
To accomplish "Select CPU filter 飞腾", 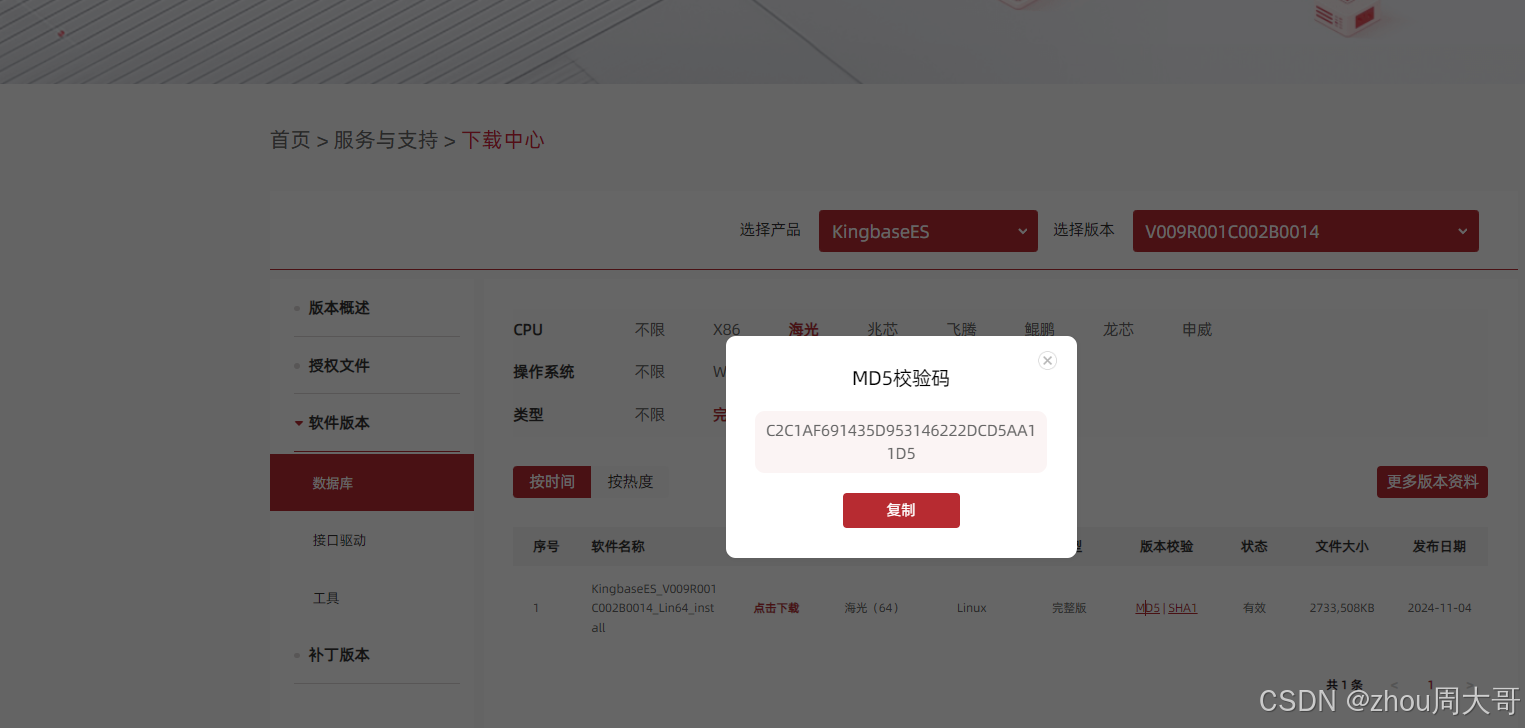I will pyautogui.click(x=961, y=330).
